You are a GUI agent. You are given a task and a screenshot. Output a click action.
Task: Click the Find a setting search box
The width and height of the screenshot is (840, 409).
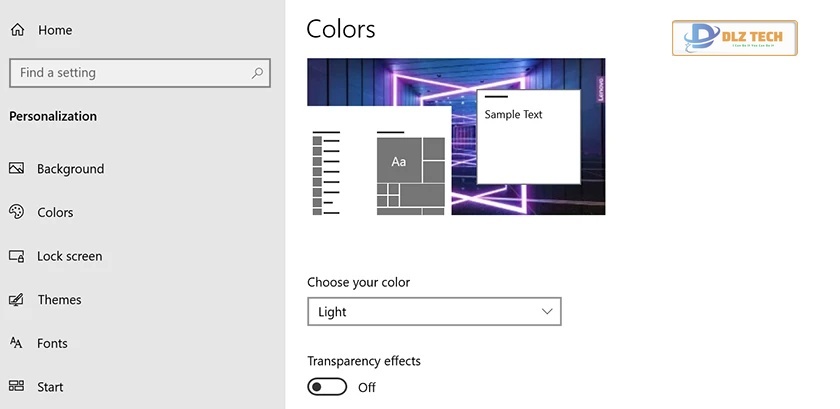pos(130,73)
